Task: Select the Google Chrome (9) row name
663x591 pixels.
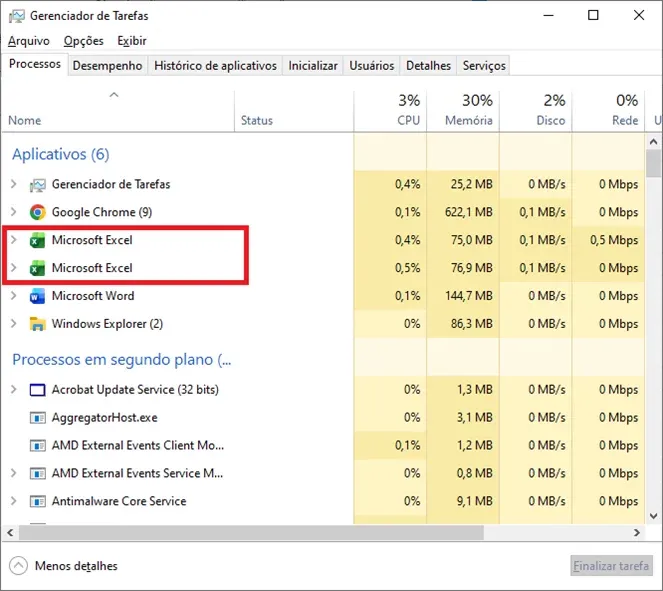Action: point(102,212)
